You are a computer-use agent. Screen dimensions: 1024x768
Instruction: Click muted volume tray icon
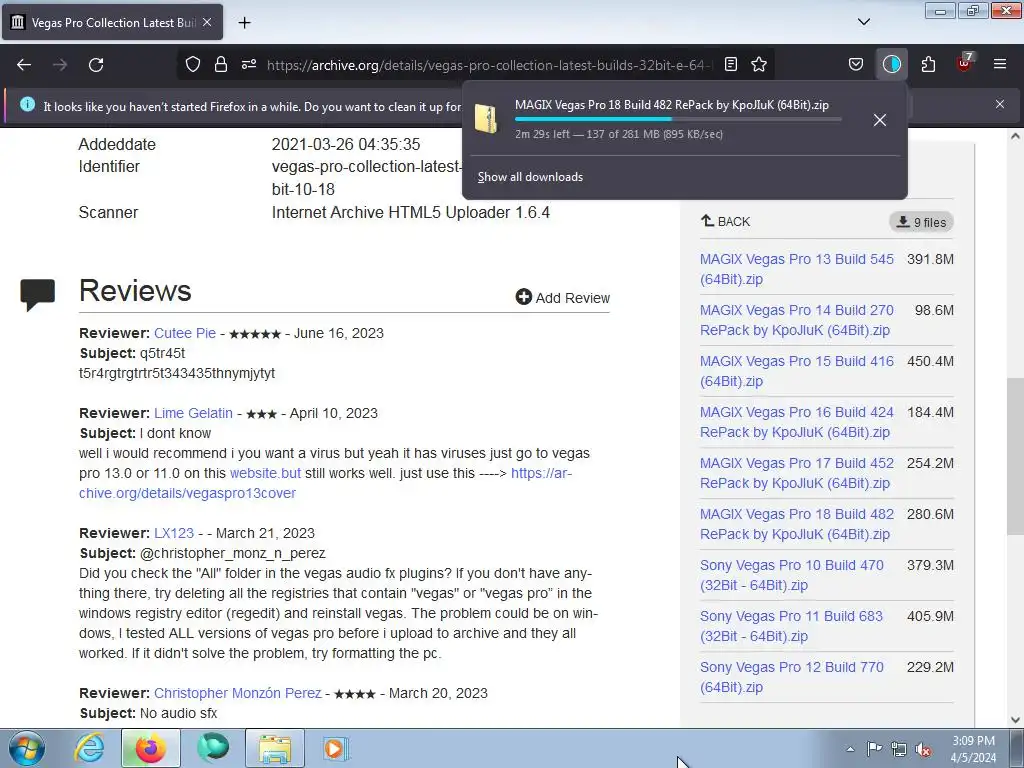[923, 749]
